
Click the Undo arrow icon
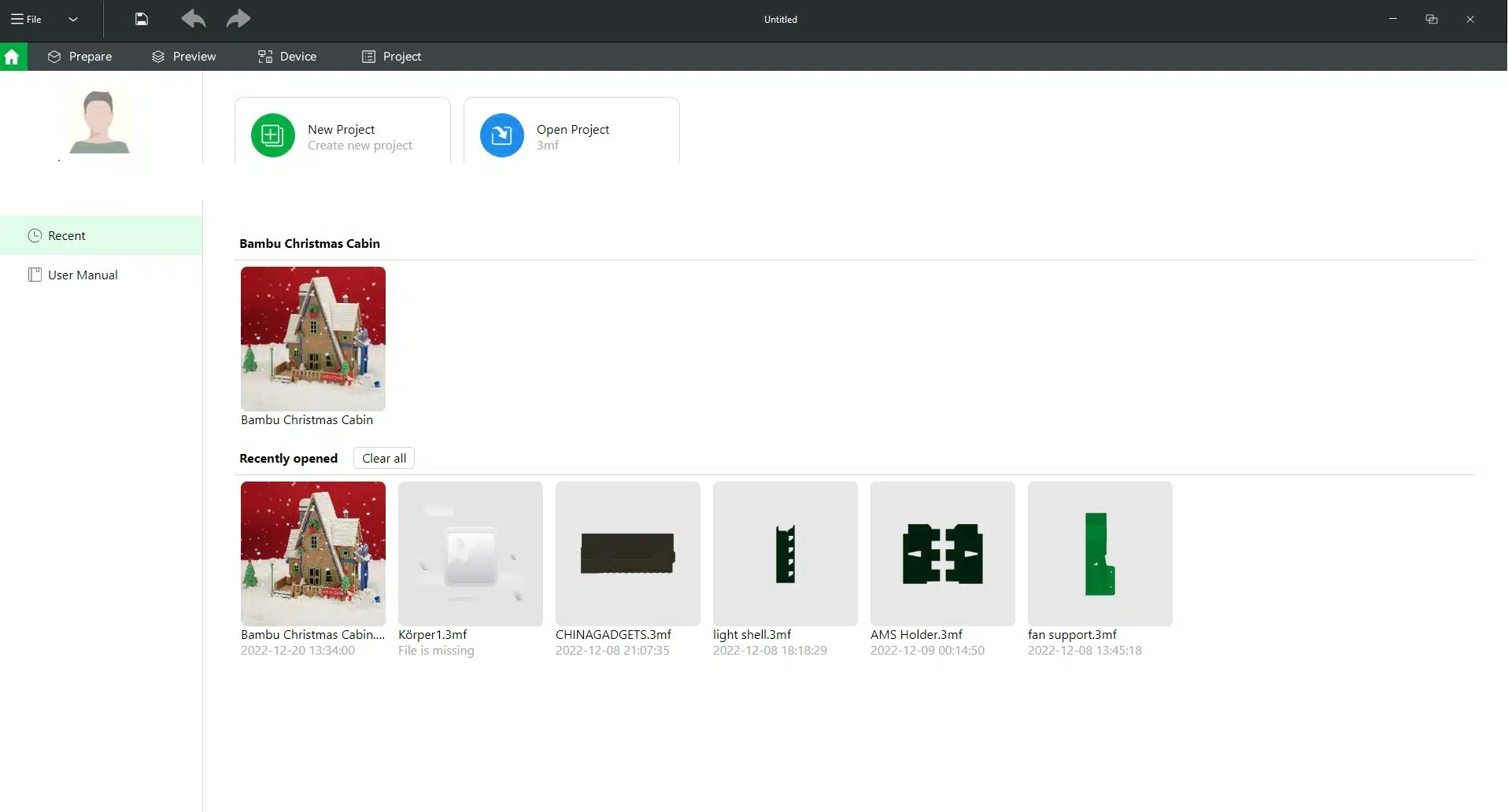click(194, 19)
